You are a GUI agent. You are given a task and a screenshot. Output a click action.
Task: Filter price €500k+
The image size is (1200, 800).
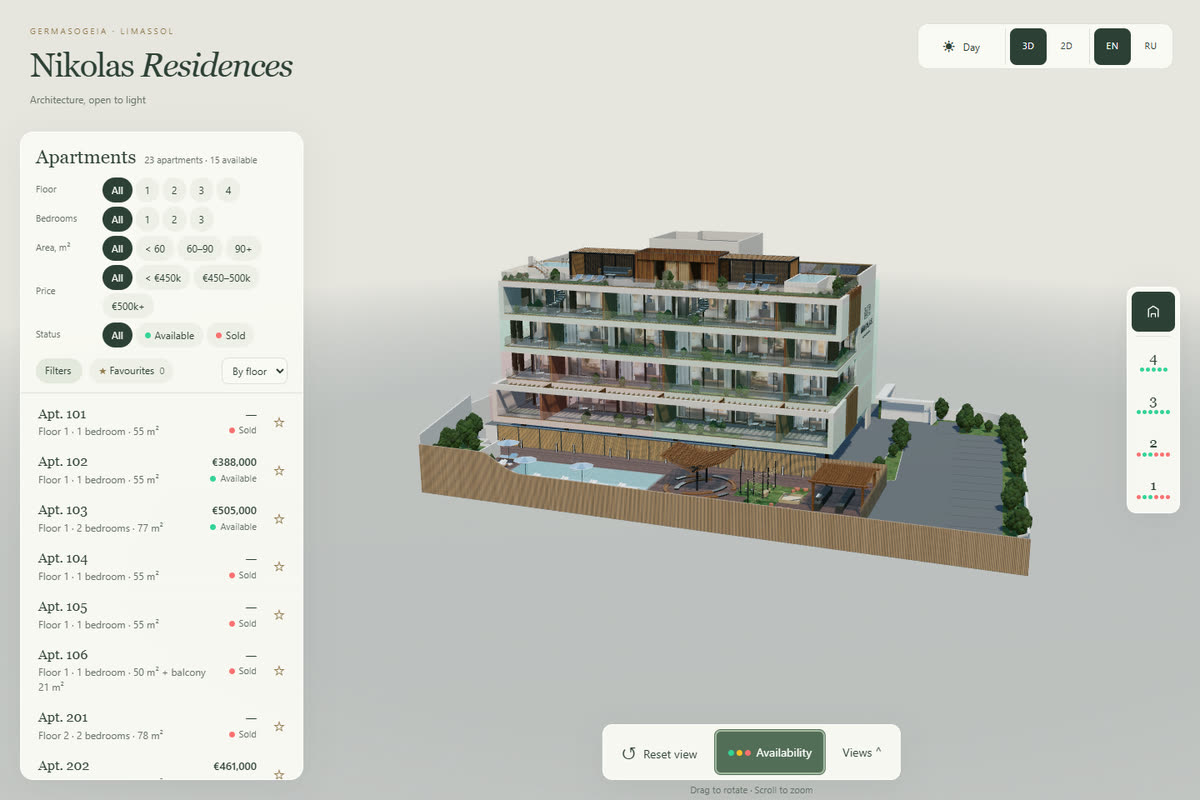tap(130, 306)
